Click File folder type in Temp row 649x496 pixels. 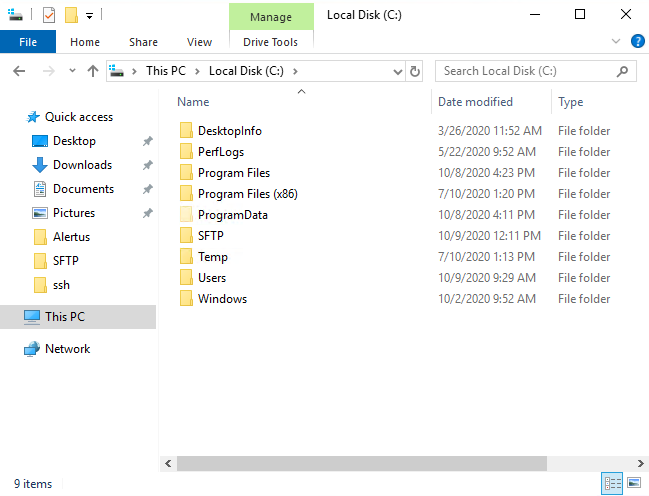(584, 257)
